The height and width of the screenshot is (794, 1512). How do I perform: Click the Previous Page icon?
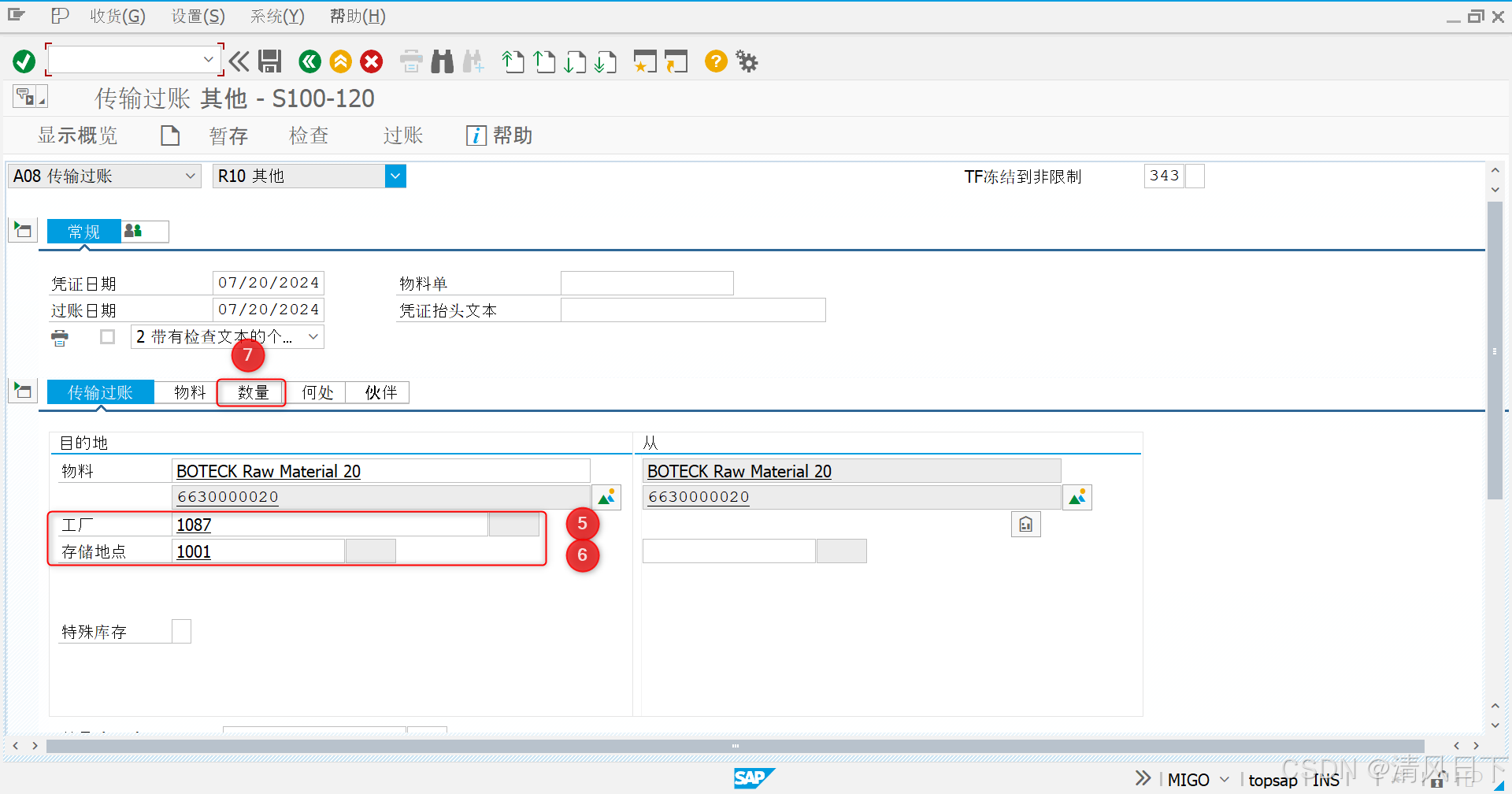544,61
